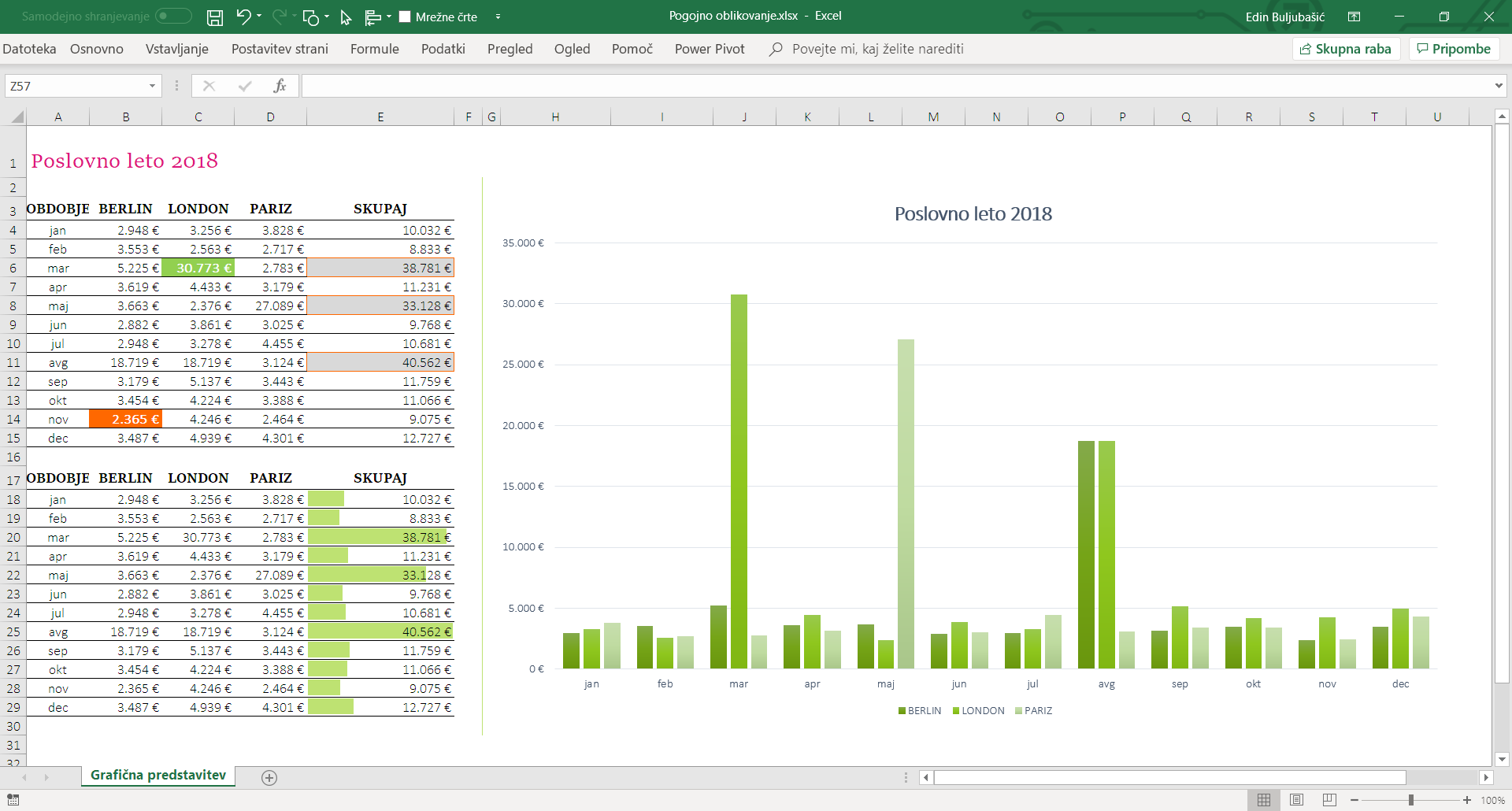Click the Save icon in quick access toolbar

pyautogui.click(x=214, y=17)
